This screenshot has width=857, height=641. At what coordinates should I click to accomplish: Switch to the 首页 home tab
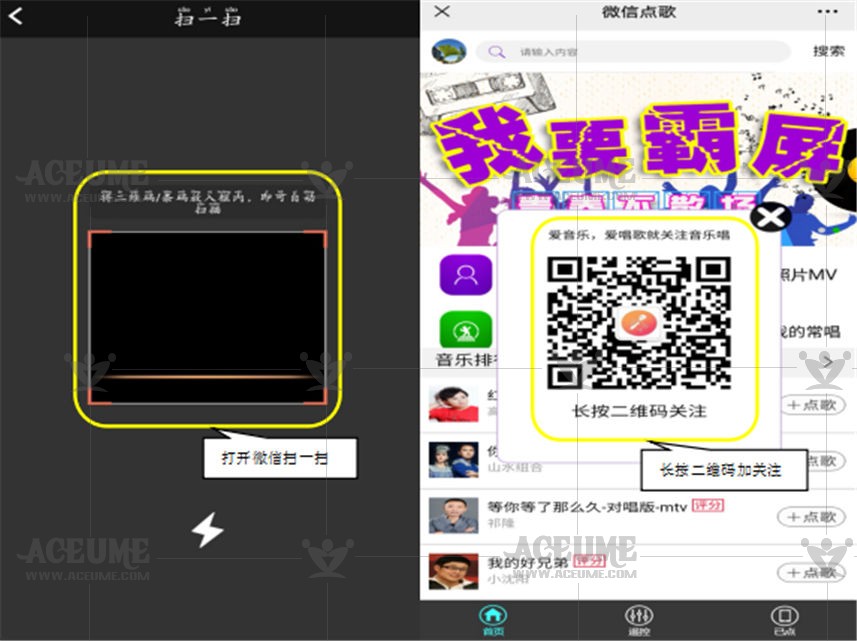[x=493, y=619]
